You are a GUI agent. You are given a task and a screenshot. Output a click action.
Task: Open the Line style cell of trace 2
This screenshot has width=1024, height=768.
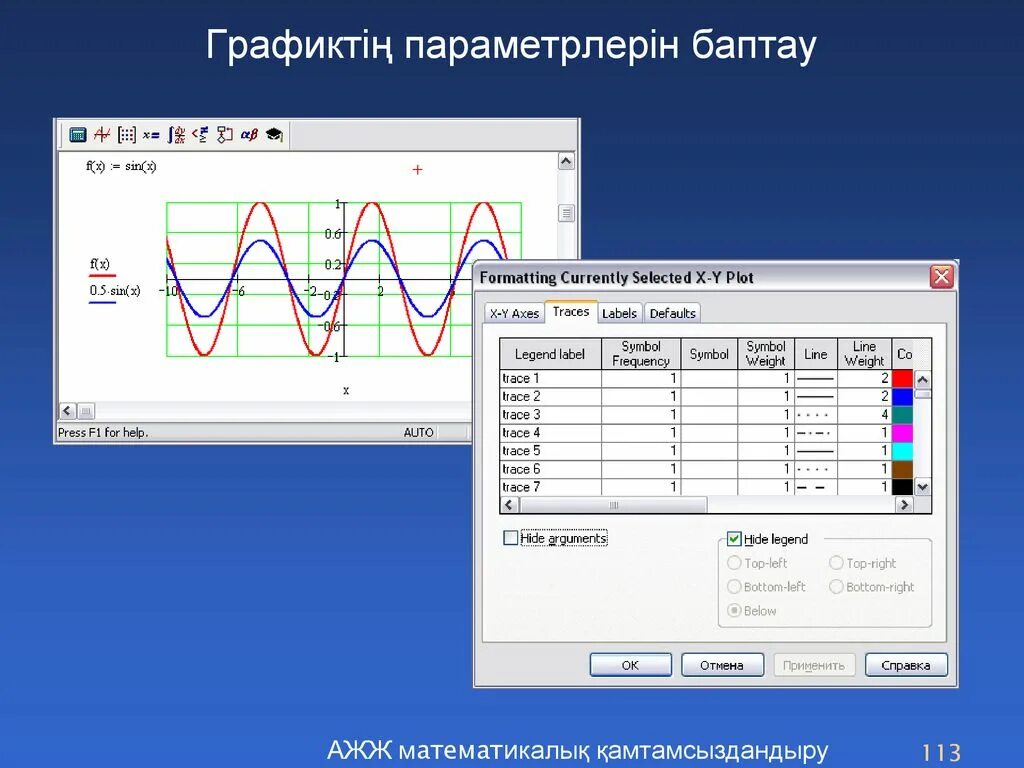click(x=816, y=396)
